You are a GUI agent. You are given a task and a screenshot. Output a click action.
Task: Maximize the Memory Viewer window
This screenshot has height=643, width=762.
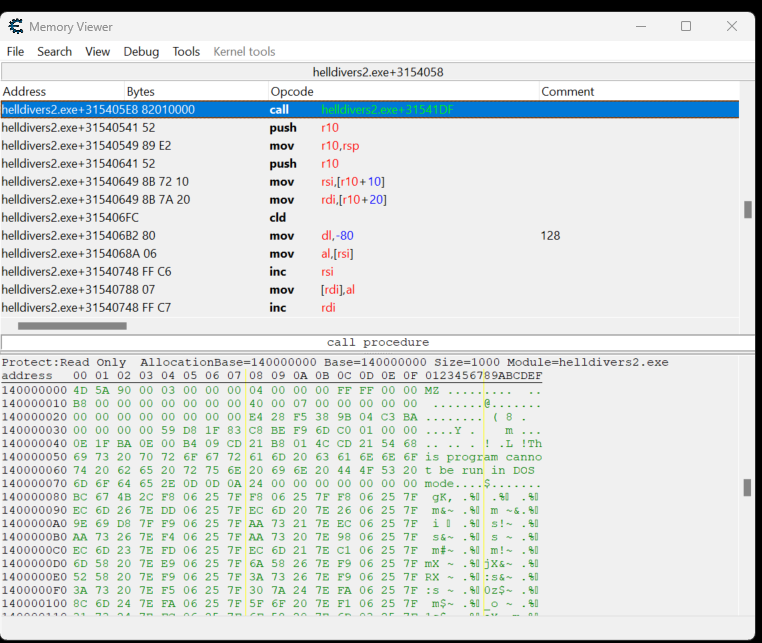pyautogui.click(x=686, y=26)
